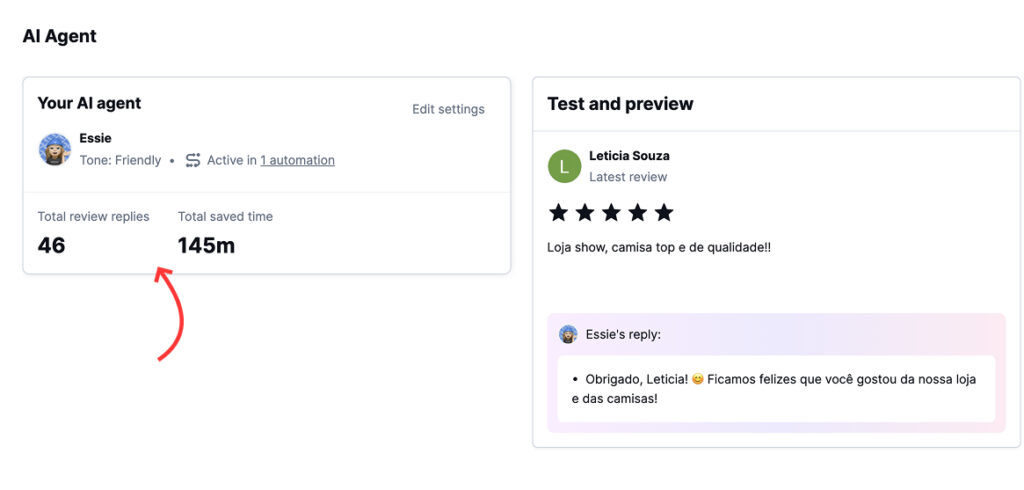1024x490 pixels.
Task: Click the Leticia Souza reviewer name
Action: (x=629, y=156)
